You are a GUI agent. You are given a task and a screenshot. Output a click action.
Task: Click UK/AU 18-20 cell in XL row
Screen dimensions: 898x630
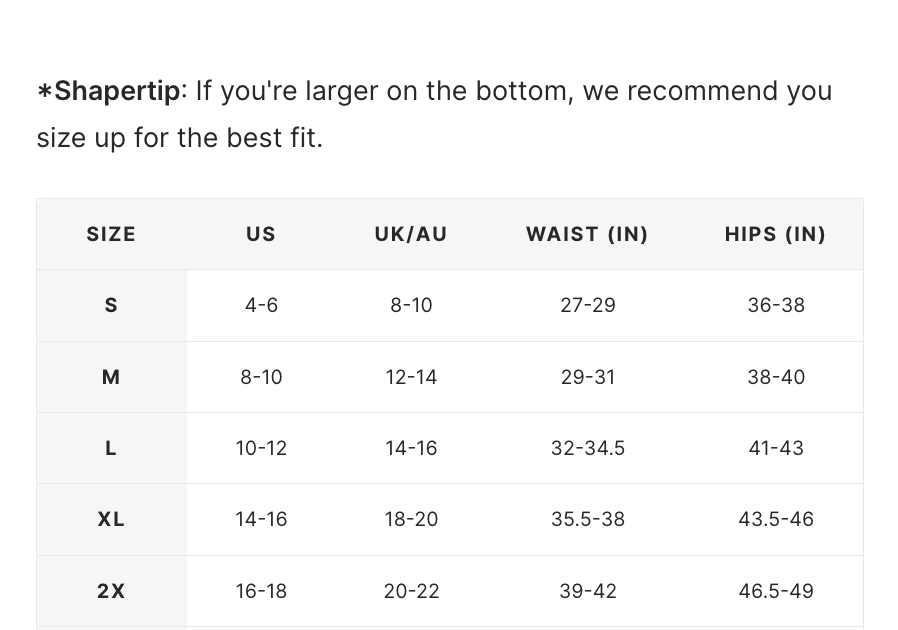pyautogui.click(x=411, y=519)
